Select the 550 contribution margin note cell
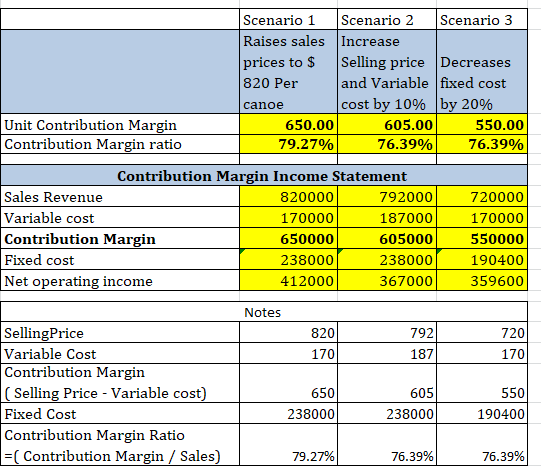Viewport: 541px width, 466px height. click(482, 383)
